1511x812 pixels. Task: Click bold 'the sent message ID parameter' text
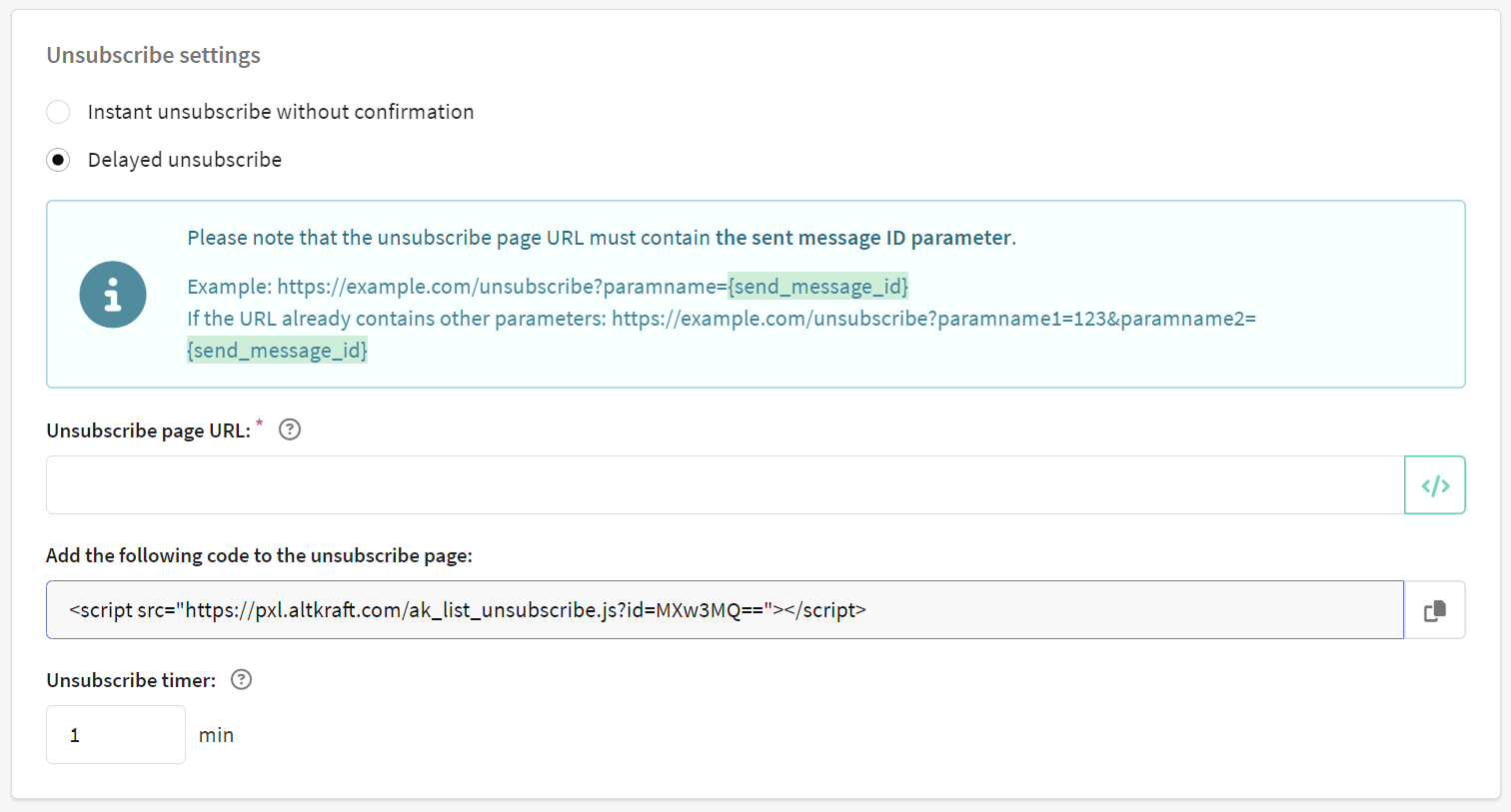coord(863,238)
